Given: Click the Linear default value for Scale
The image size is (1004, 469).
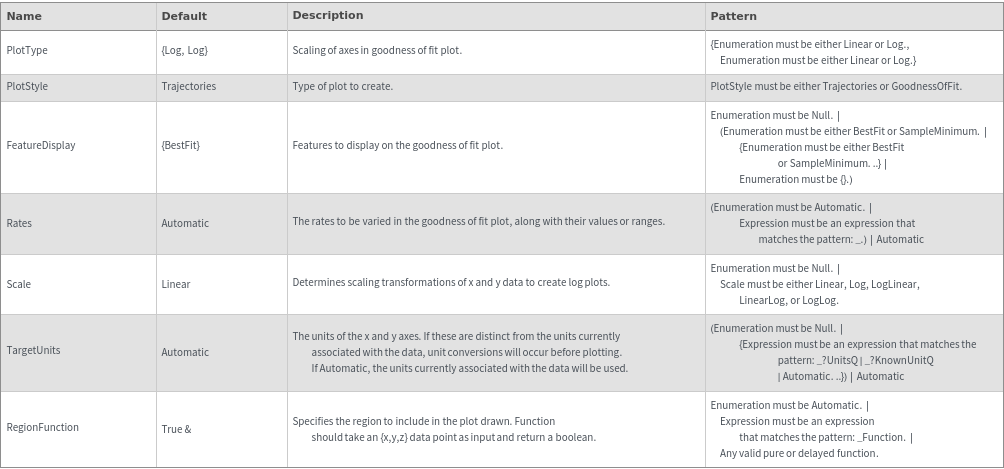Looking at the screenshot, I should (176, 284).
